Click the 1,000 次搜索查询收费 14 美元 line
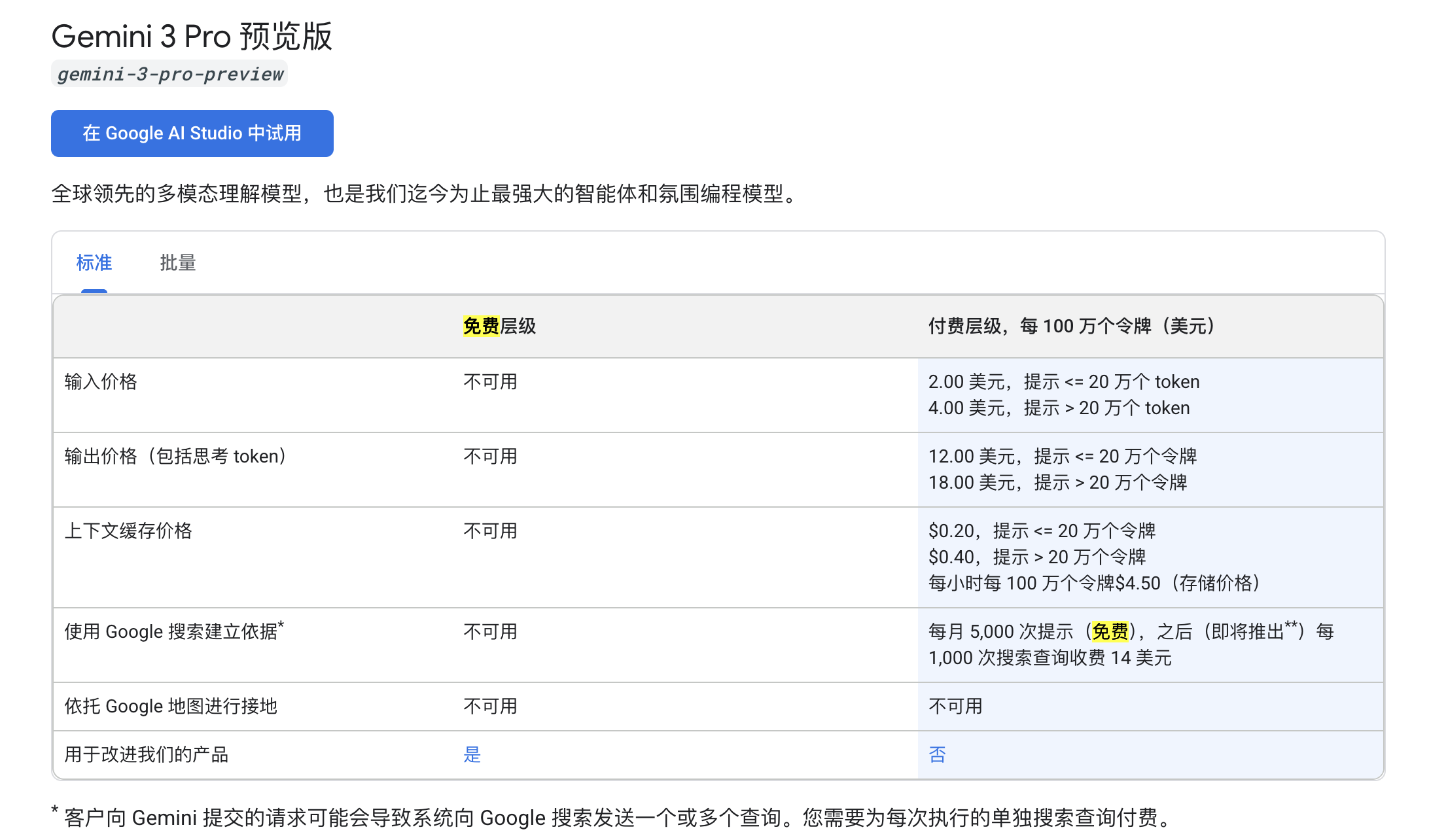1429x840 pixels. (x=1050, y=657)
